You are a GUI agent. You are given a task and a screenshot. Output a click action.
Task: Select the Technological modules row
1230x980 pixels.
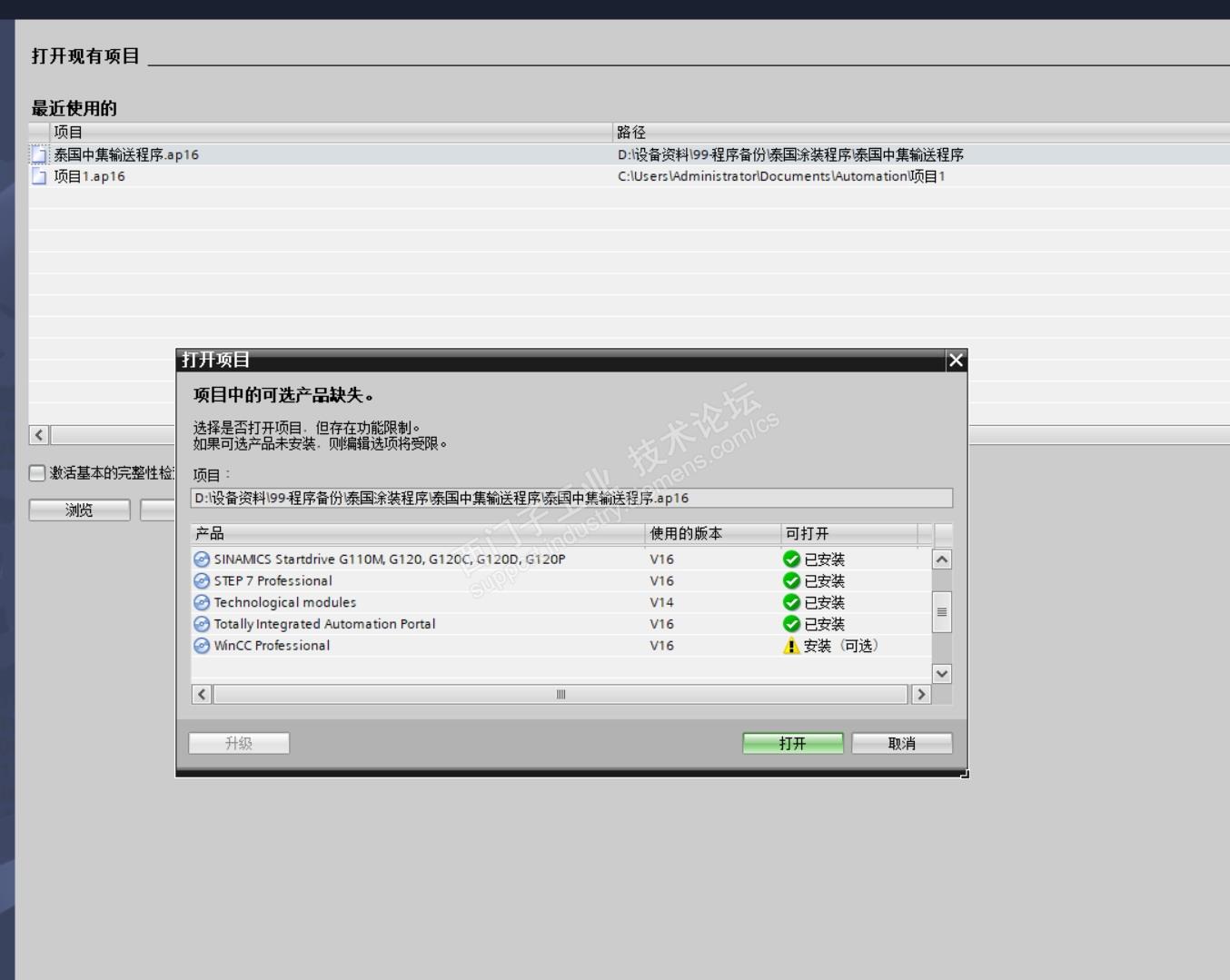click(x=561, y=603)
